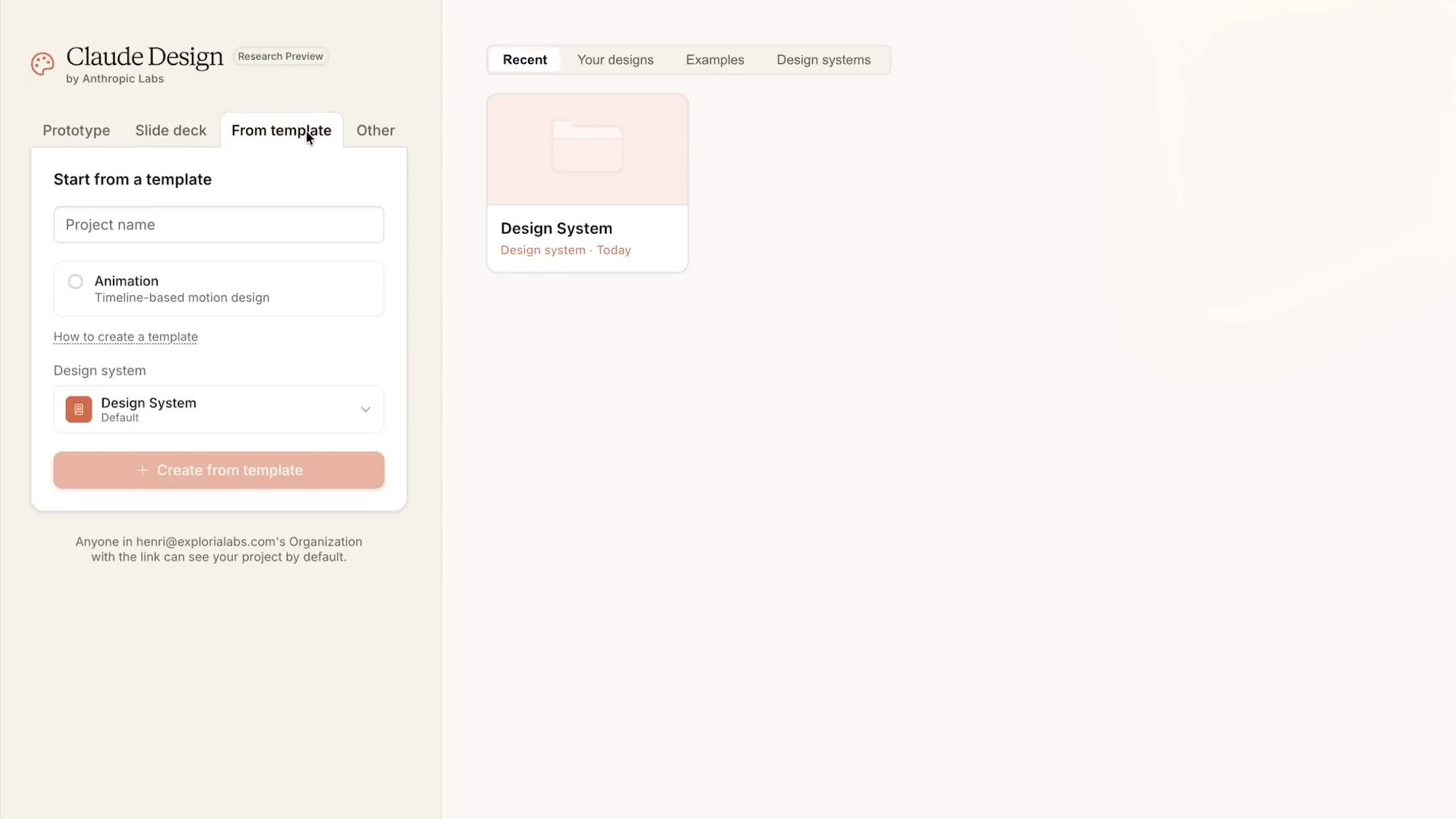Switch to the Slide deck tab
Screen dimensions: 1456x819
pyautogui.click(x=171, y=130)
